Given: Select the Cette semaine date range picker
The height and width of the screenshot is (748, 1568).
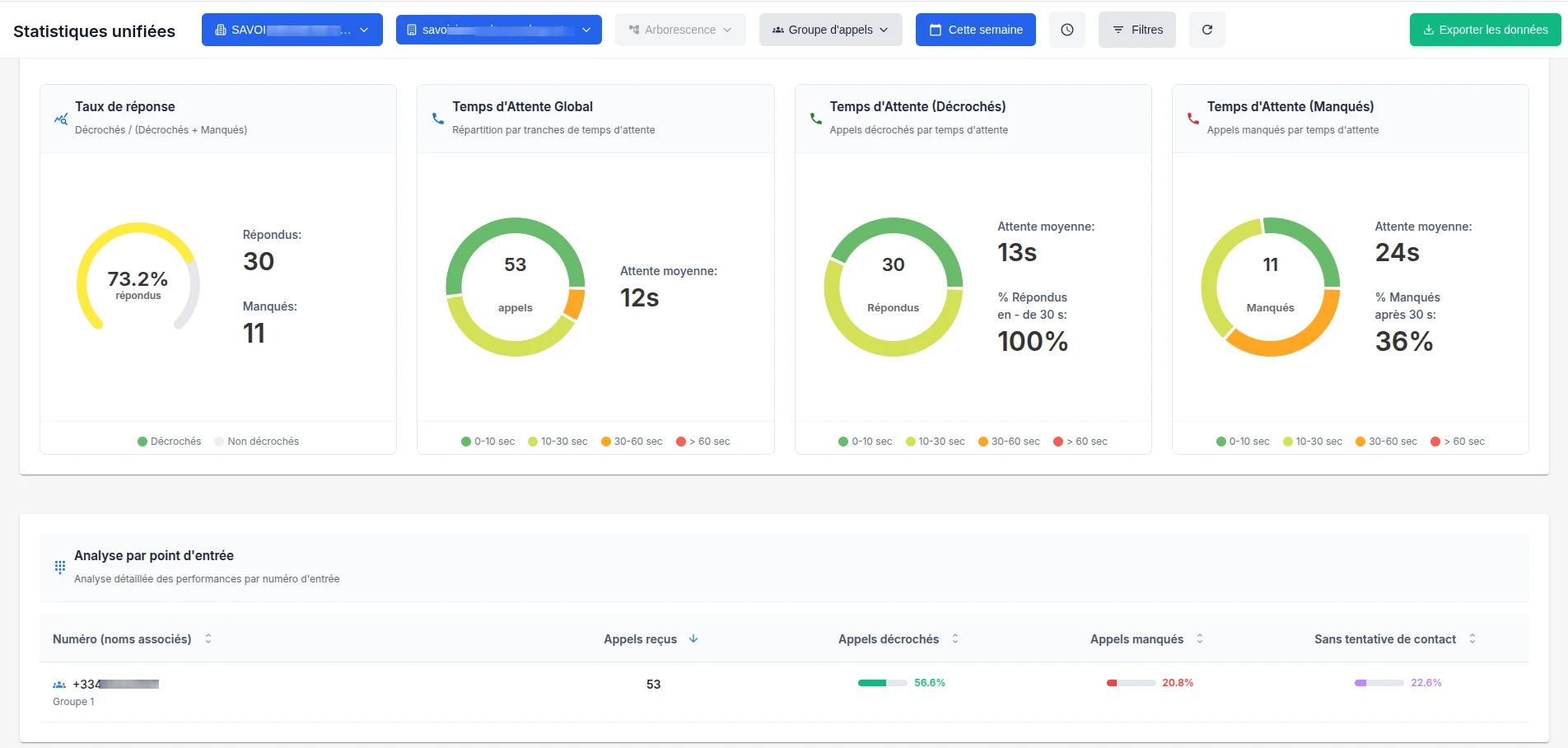Looking at the screenshot, I should (975, 30).
